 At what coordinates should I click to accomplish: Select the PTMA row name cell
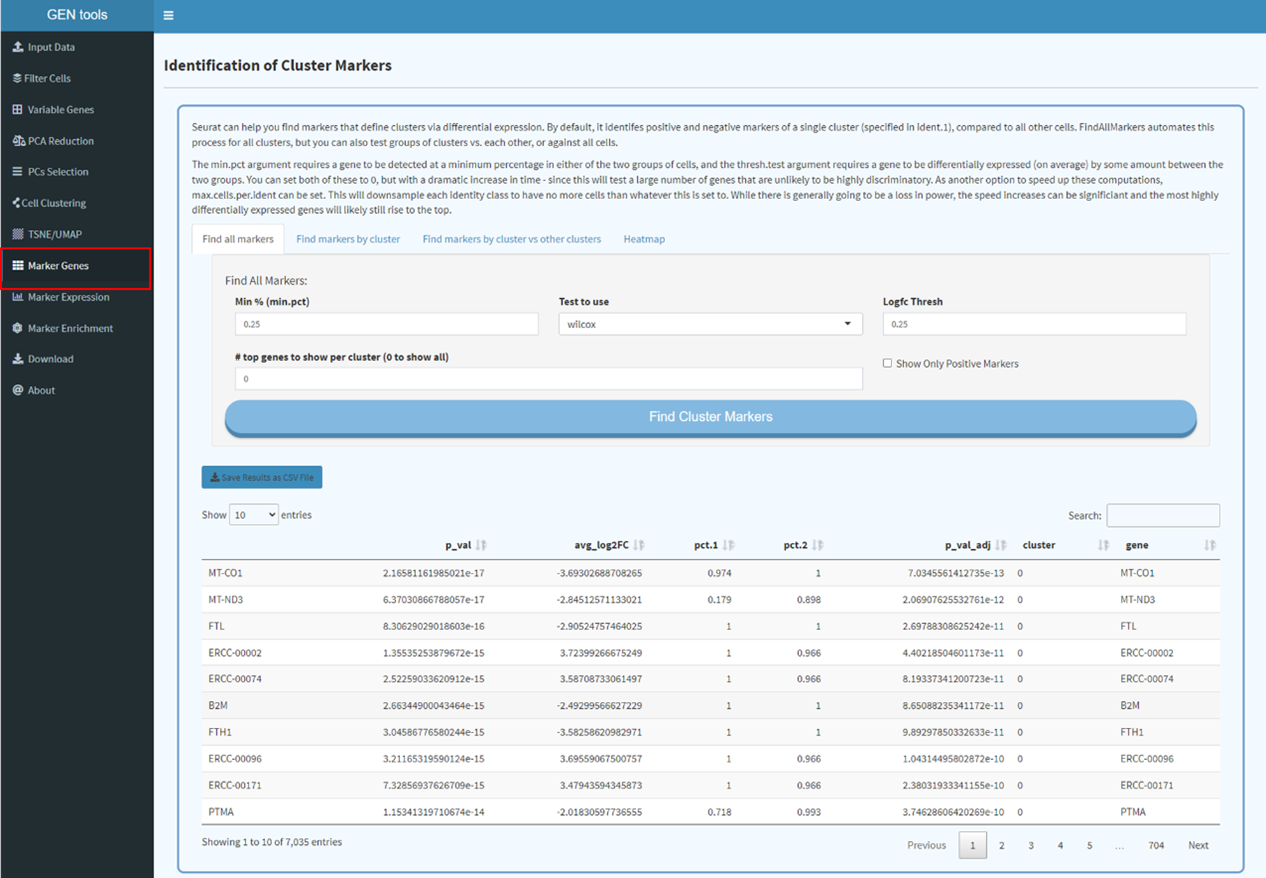[221, 812]
